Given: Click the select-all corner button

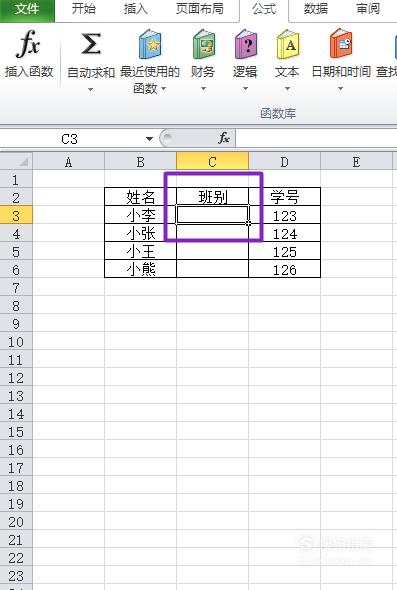Looking at the screenshot, I should (x=16, y=161).
